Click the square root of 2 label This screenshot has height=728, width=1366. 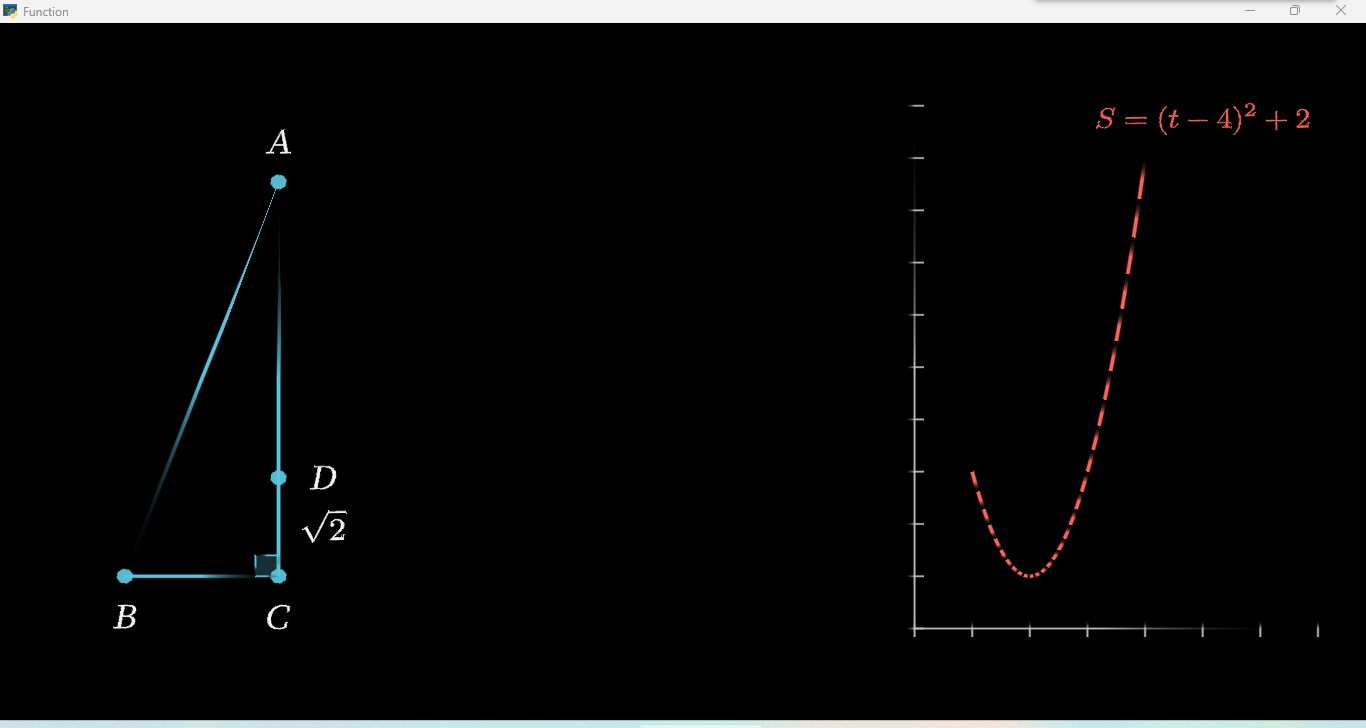pos(325,526)
